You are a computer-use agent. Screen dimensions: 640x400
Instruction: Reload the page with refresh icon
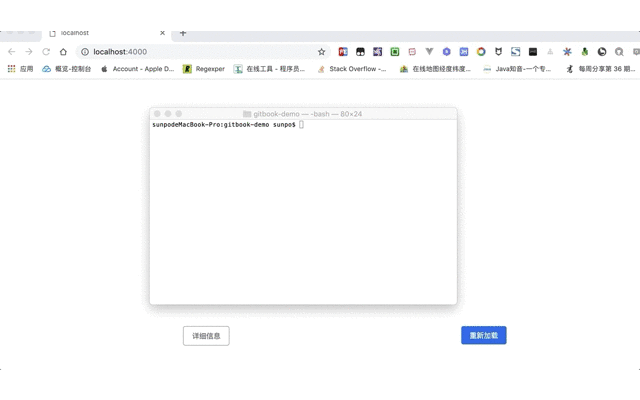point(46,51)
